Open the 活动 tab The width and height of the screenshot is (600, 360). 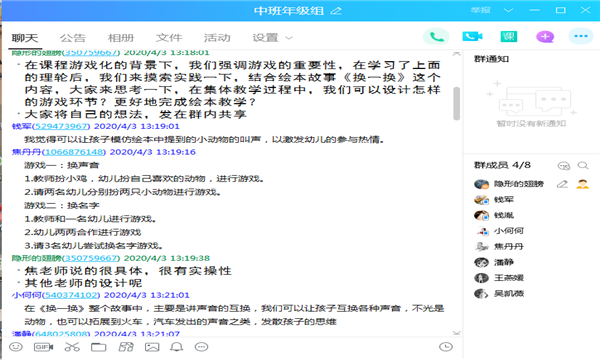click(217, 38)
